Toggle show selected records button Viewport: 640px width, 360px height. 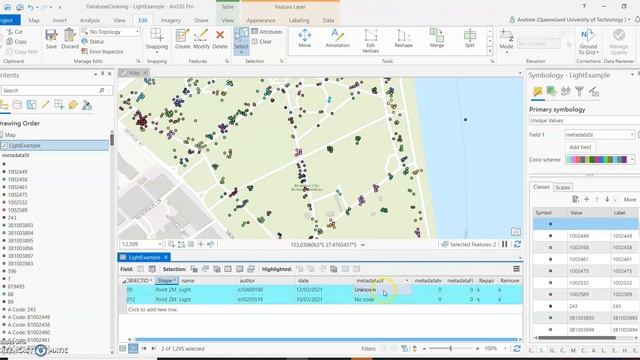133,349
